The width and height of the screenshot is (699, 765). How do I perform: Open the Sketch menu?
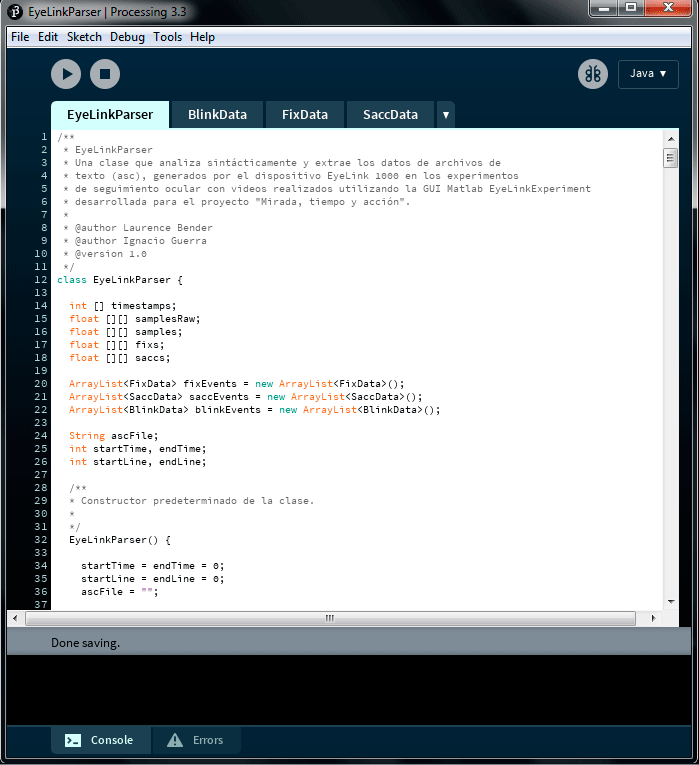click(x=84, y=37)
